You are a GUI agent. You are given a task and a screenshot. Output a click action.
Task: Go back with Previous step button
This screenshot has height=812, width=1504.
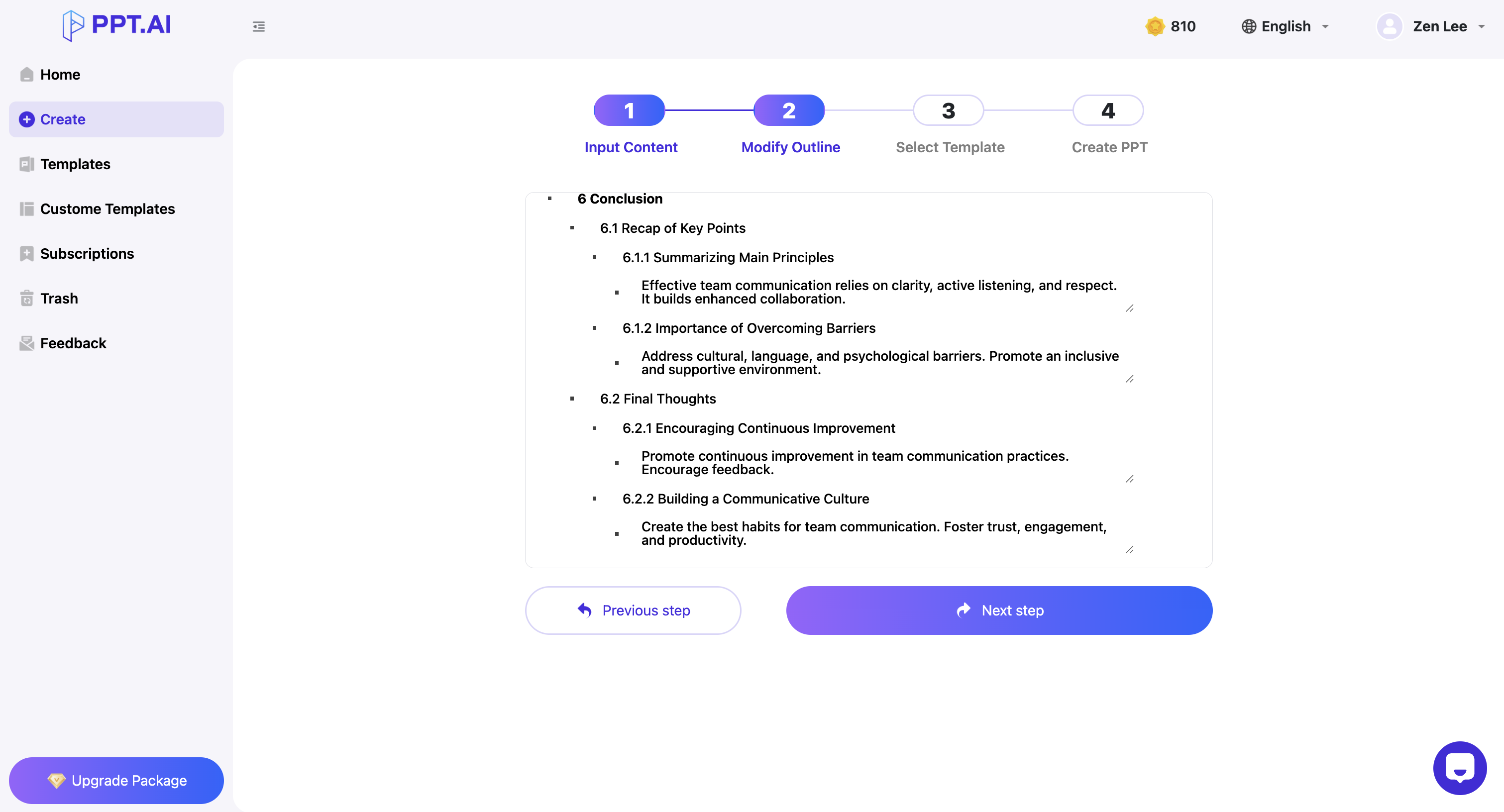633,610
